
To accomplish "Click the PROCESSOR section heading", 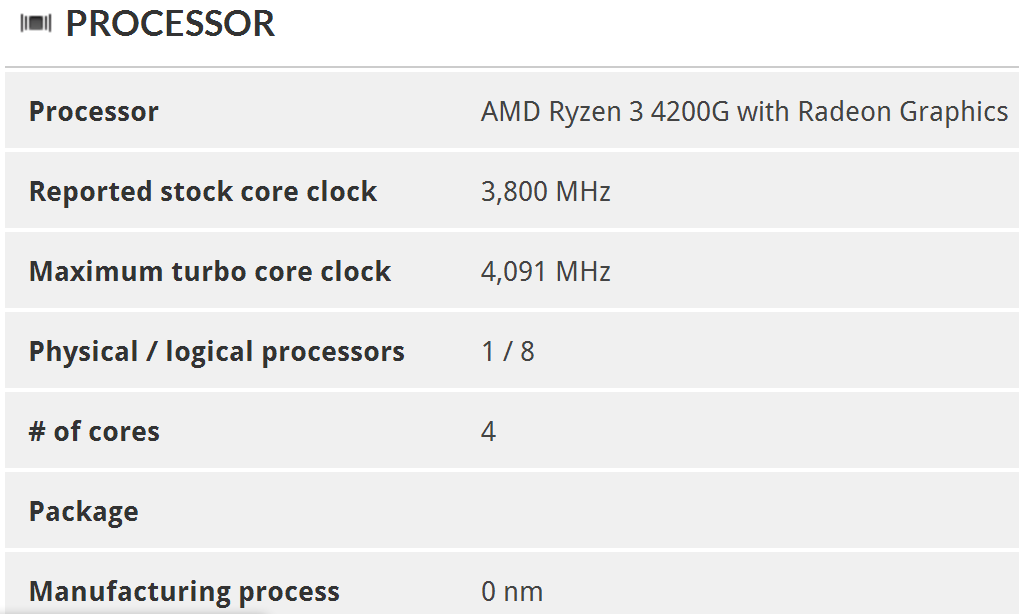I will pyautogui.click(x=170, y=23).
